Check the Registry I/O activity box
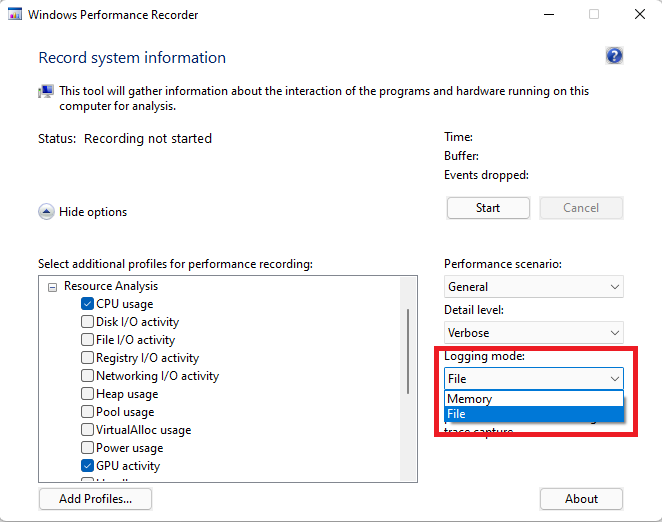This screenshot has width=662, height=522. click(87, 358)
